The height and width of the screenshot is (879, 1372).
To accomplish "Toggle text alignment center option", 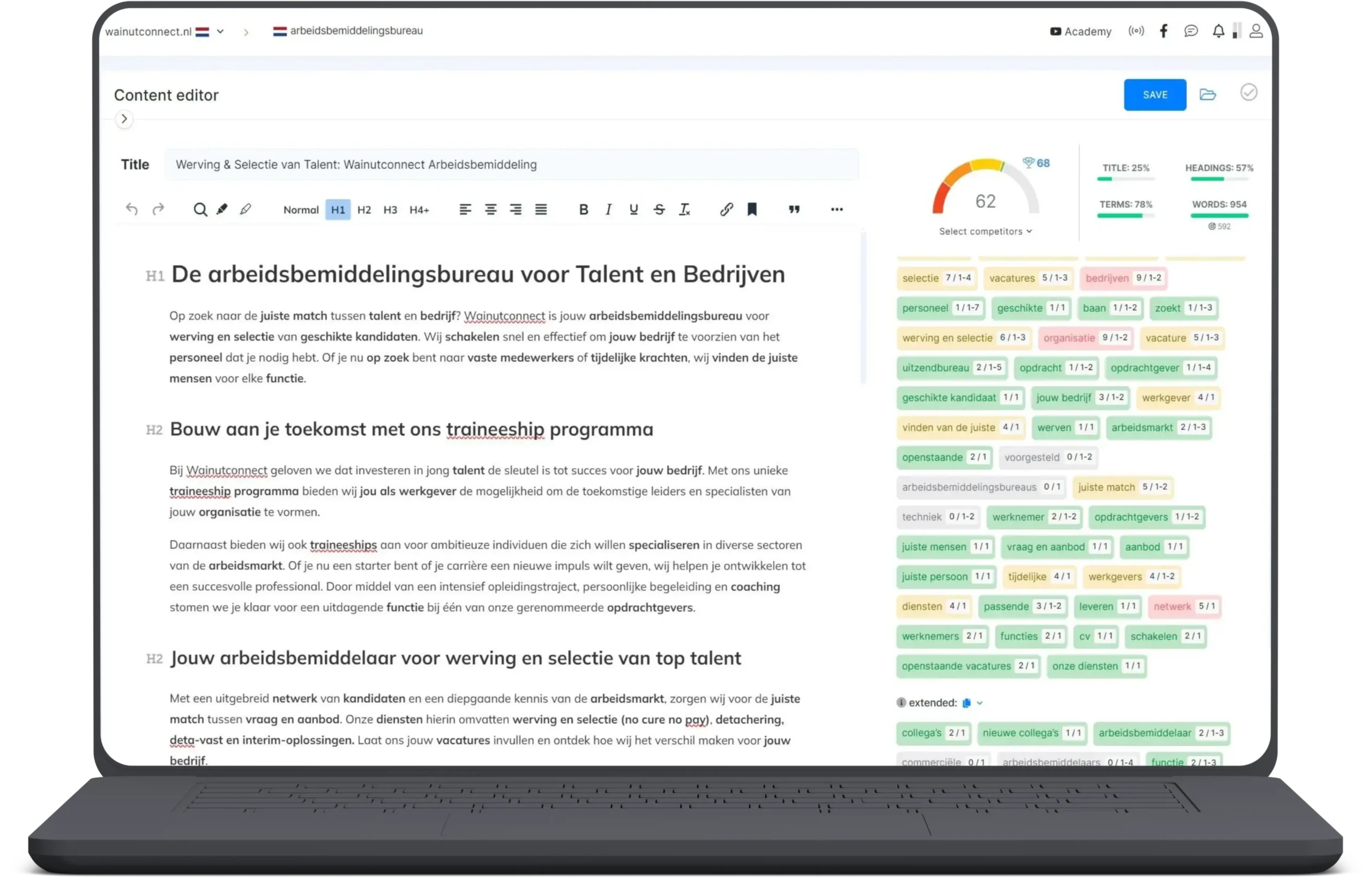I will 490,209.
